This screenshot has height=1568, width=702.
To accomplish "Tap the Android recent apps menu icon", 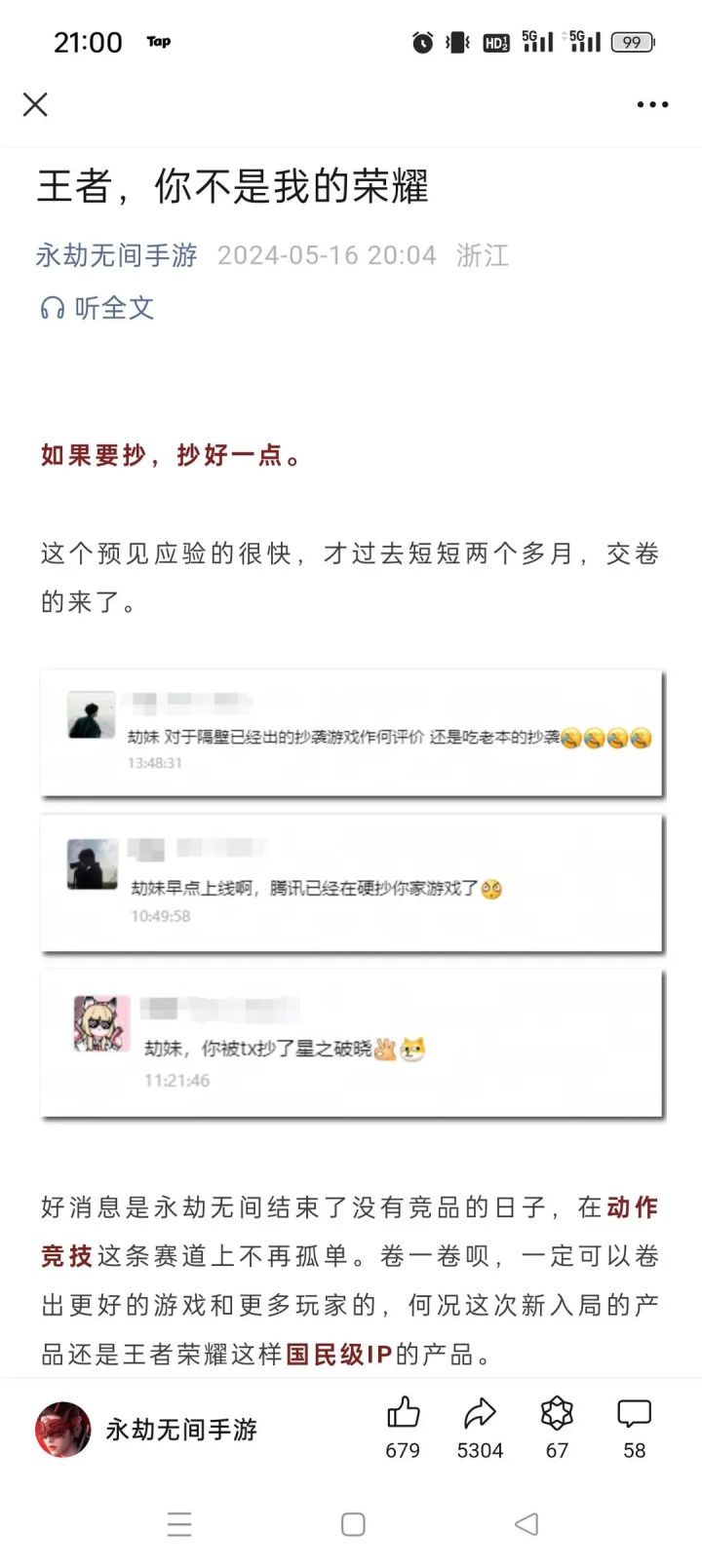I will coord(179,1524).
